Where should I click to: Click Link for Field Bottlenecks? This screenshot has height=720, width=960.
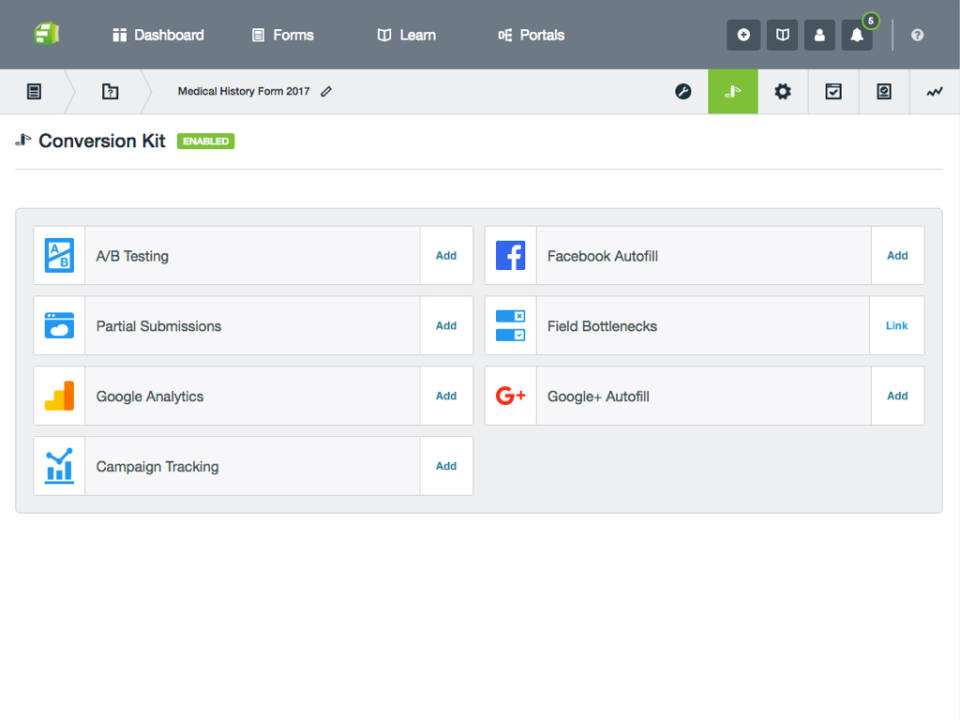896,326
